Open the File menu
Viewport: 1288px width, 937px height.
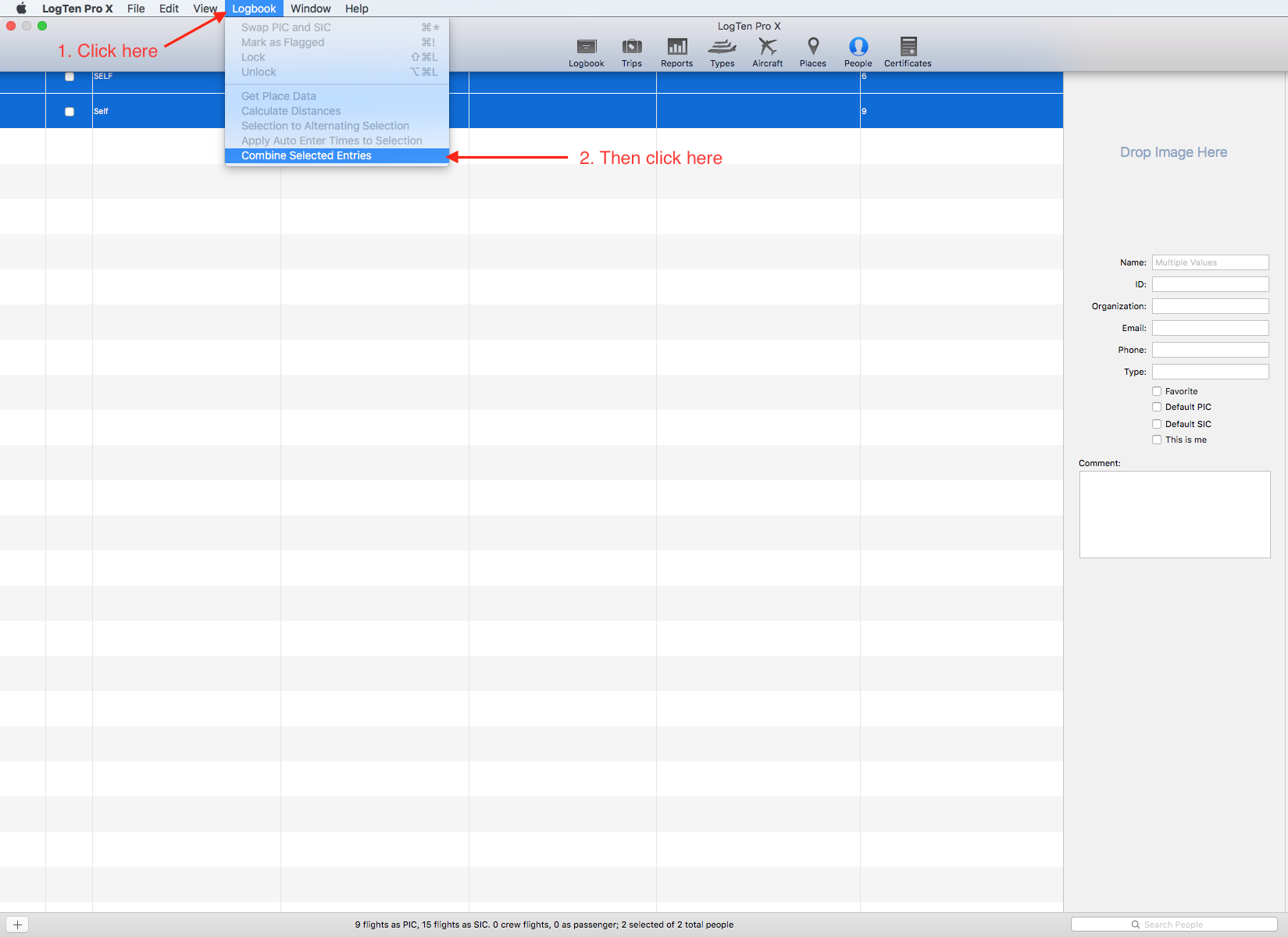click(136, 9)
